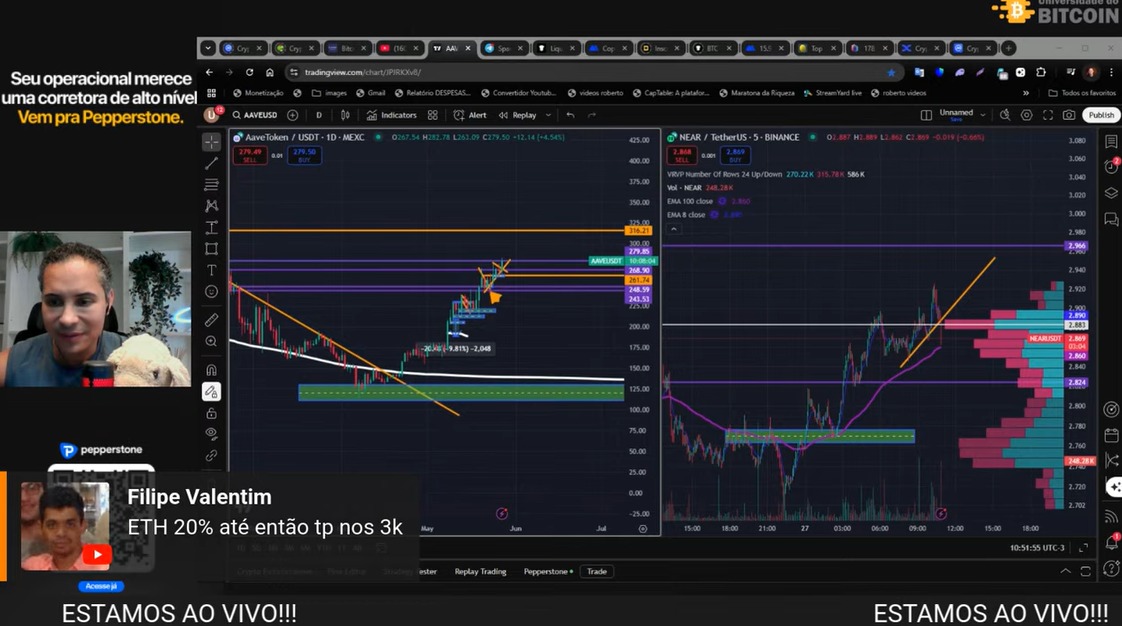Click the 316.21 orange price level label
This screenshot has height=626, width=1122.
[638, 231]
